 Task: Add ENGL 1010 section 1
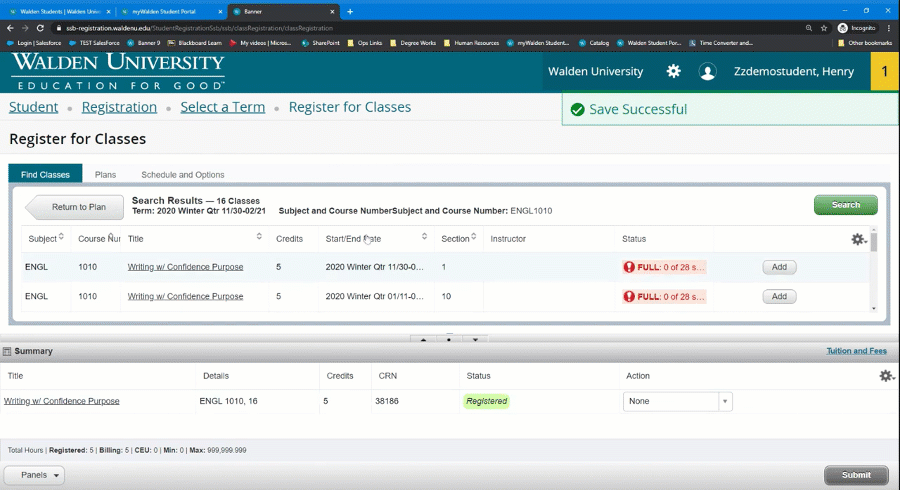[x=779, y=267]
